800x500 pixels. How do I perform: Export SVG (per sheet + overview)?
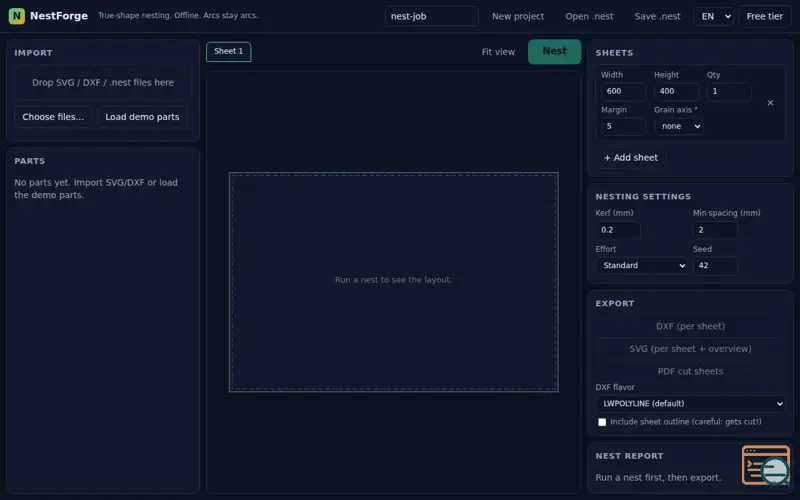[x=690, y=349]
